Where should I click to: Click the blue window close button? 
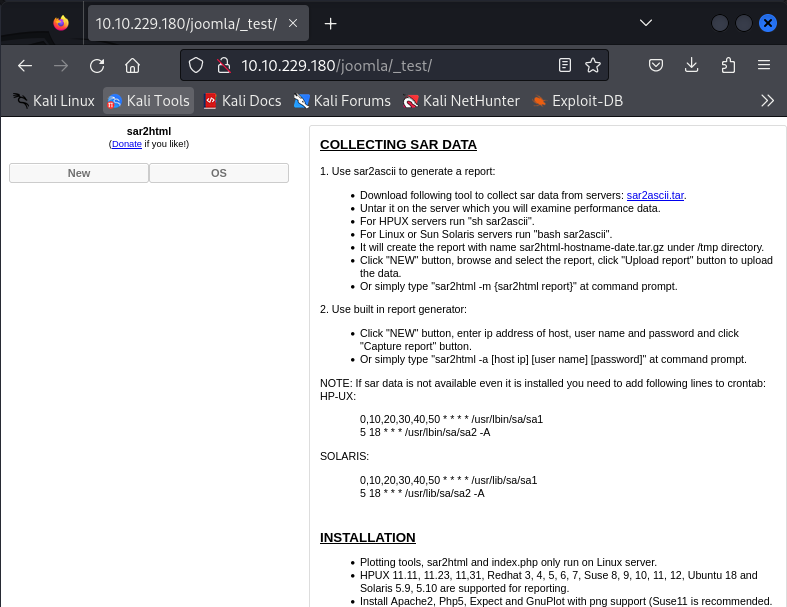[768, 23]
